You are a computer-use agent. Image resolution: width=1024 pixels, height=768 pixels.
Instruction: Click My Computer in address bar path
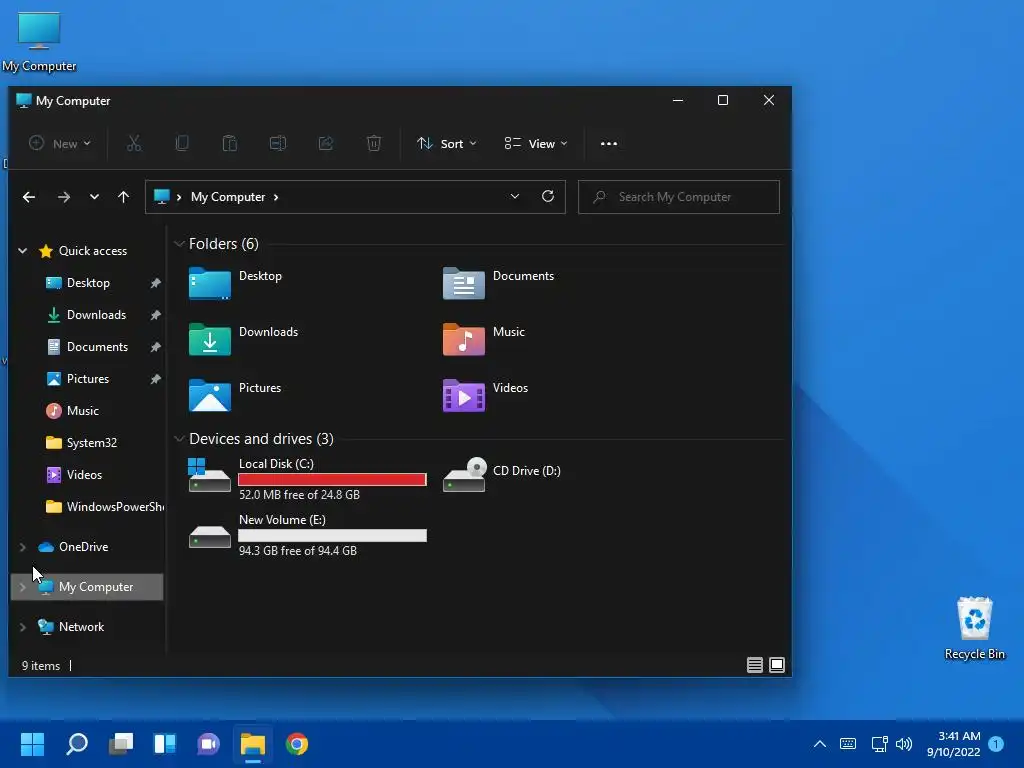point(228,197)
